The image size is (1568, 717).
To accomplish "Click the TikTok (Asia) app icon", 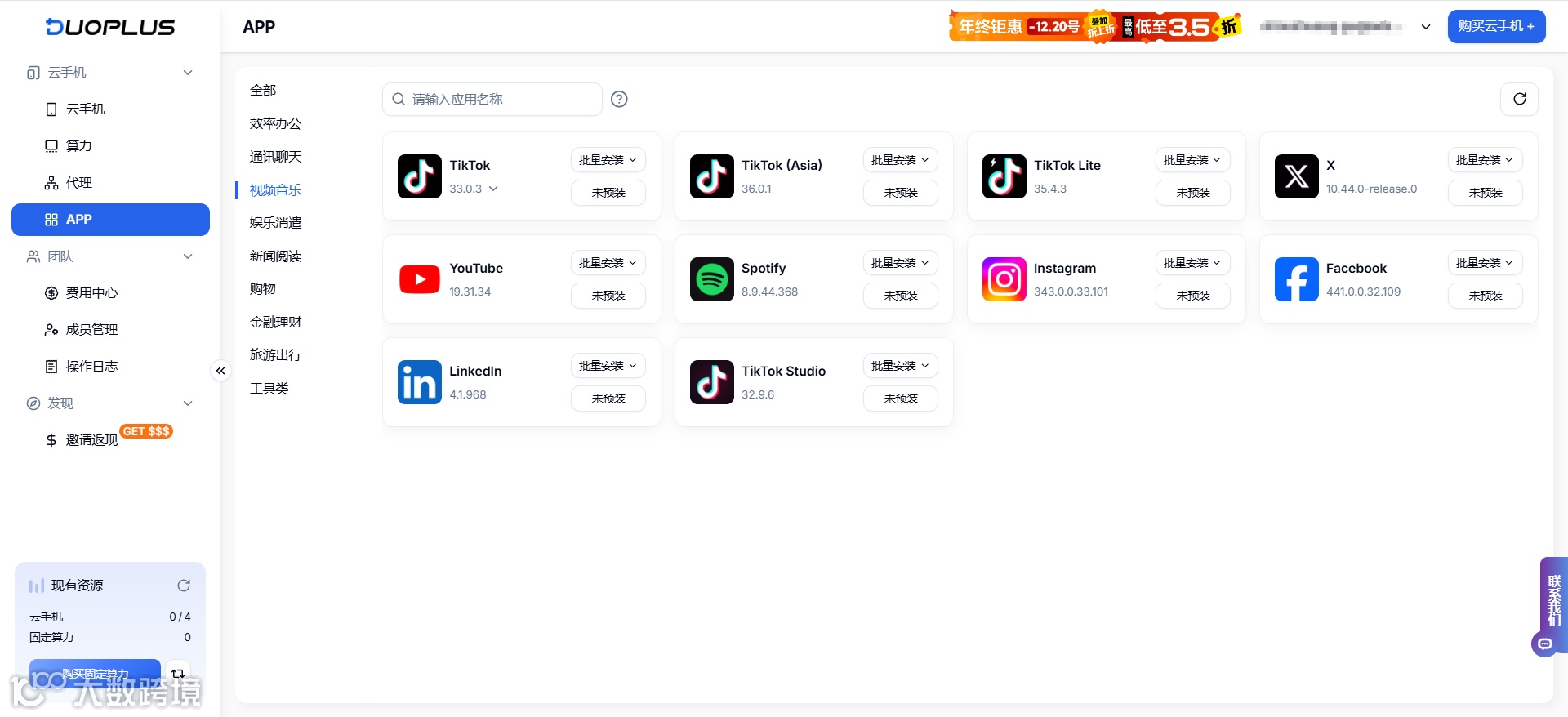I will [712, 176].
